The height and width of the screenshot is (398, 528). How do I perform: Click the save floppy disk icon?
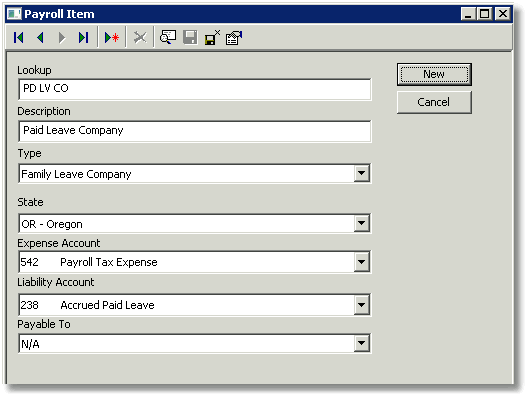click(x=190, y=37)
